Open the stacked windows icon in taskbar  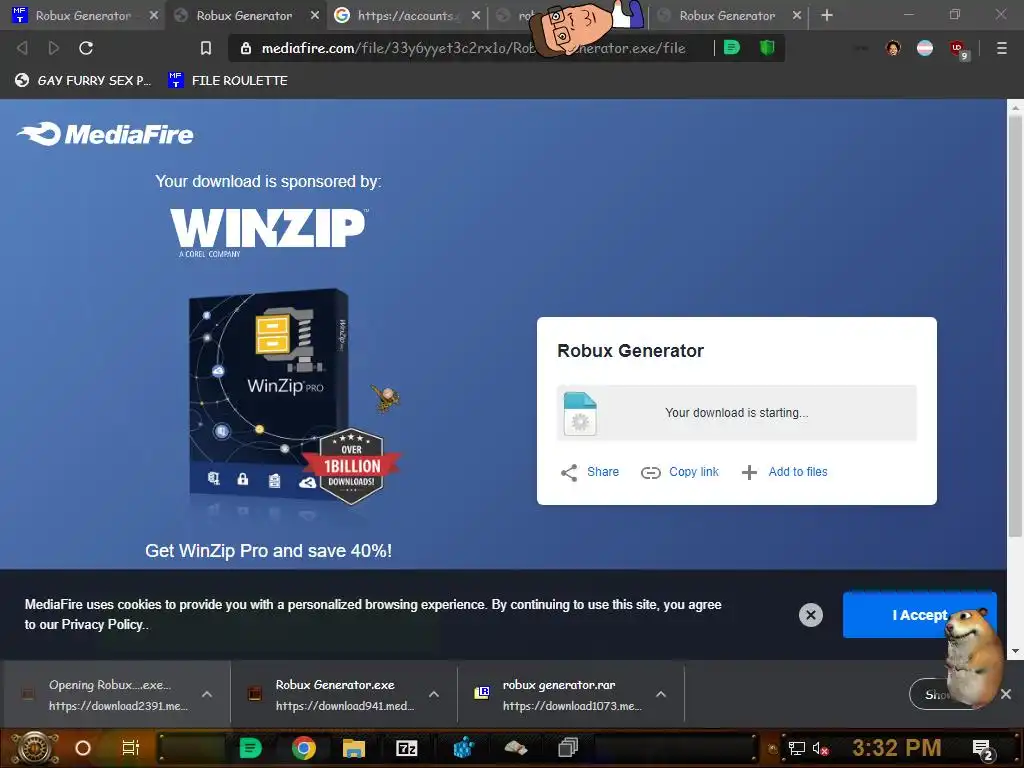point(568,748)
